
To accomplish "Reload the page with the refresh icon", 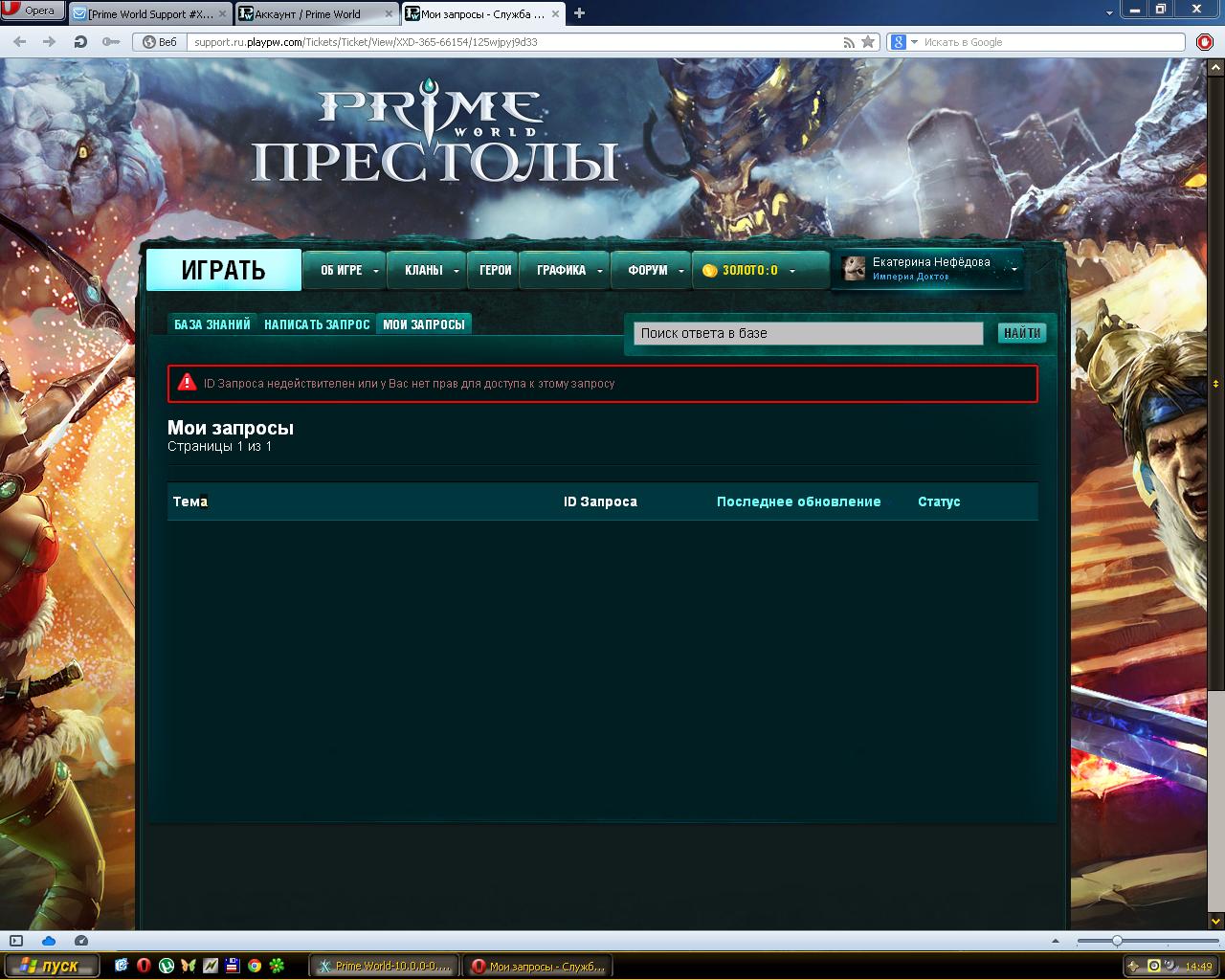I will pyautogui.click(x=80, y=42).
